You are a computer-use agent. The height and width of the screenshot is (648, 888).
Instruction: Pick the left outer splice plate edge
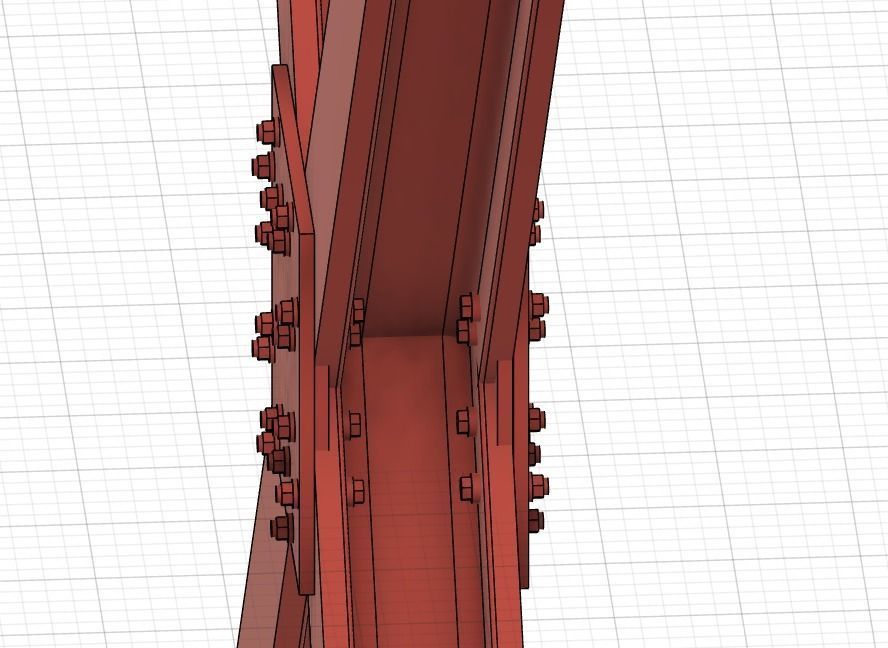tap(306, 413)
